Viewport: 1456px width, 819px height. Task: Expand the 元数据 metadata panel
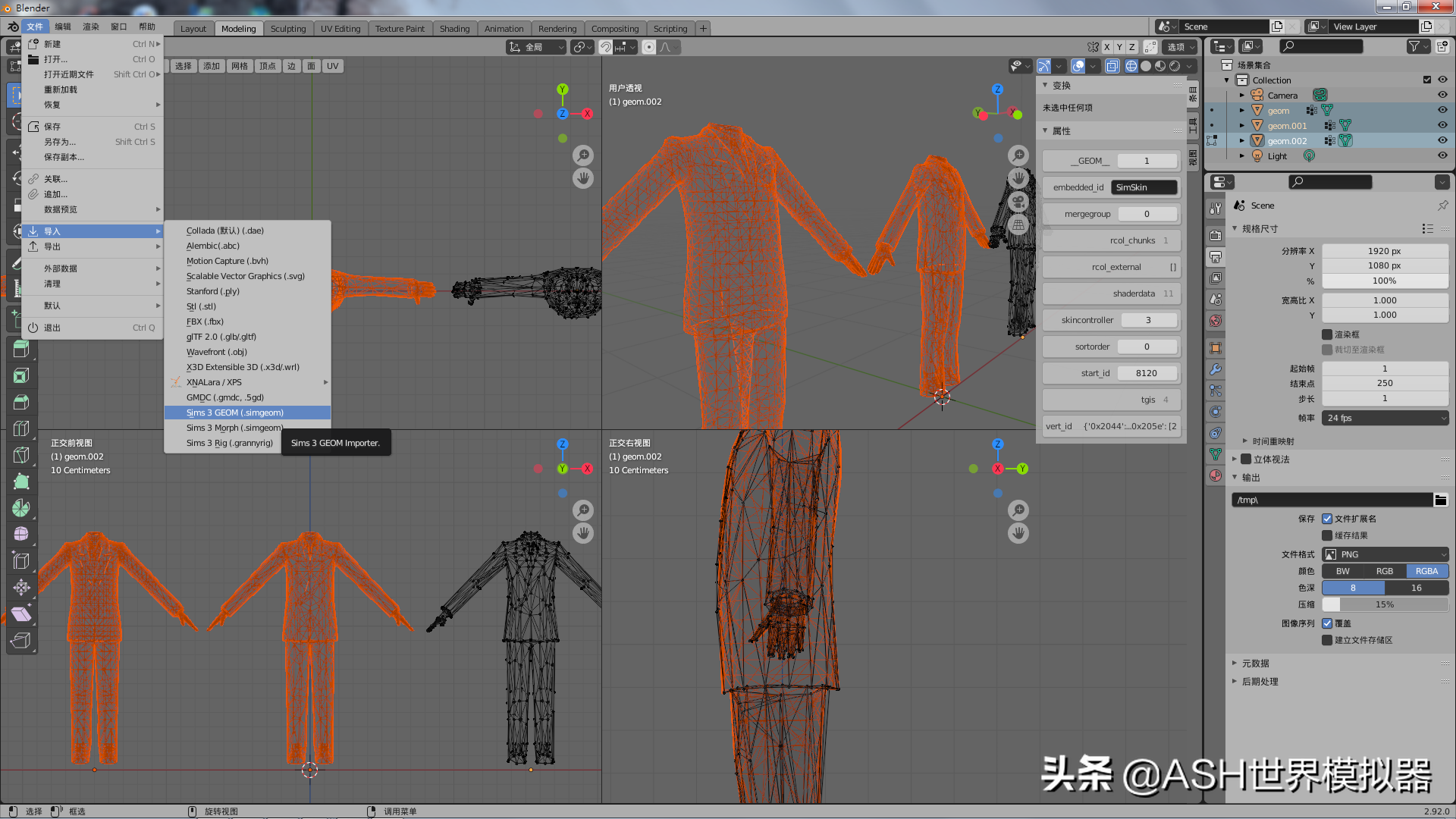(1255, 664)
